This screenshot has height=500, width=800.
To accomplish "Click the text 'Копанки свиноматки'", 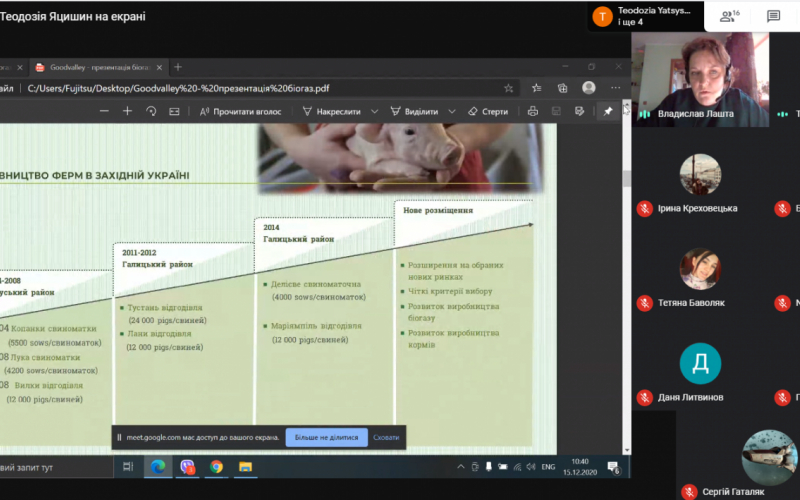I will (54, 329).
